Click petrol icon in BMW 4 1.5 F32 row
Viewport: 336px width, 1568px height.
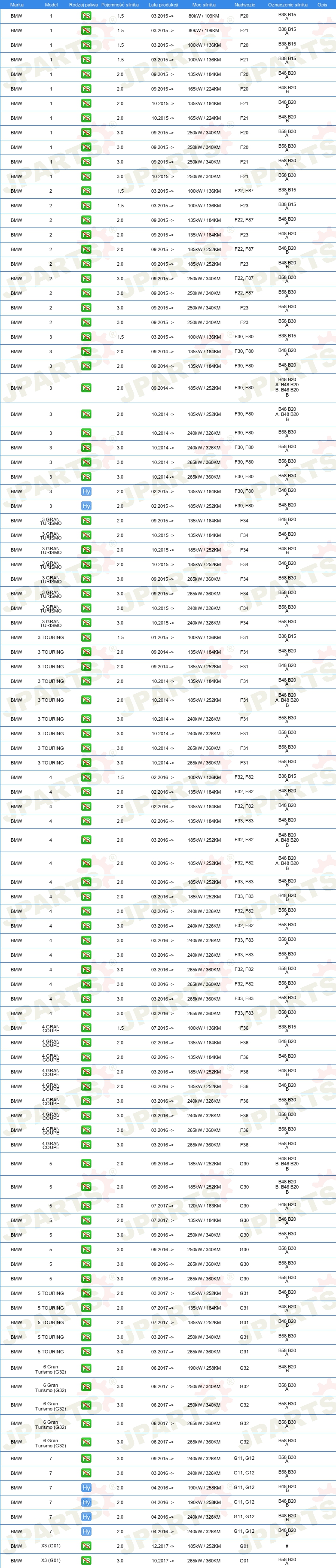(x=86, y=777)
